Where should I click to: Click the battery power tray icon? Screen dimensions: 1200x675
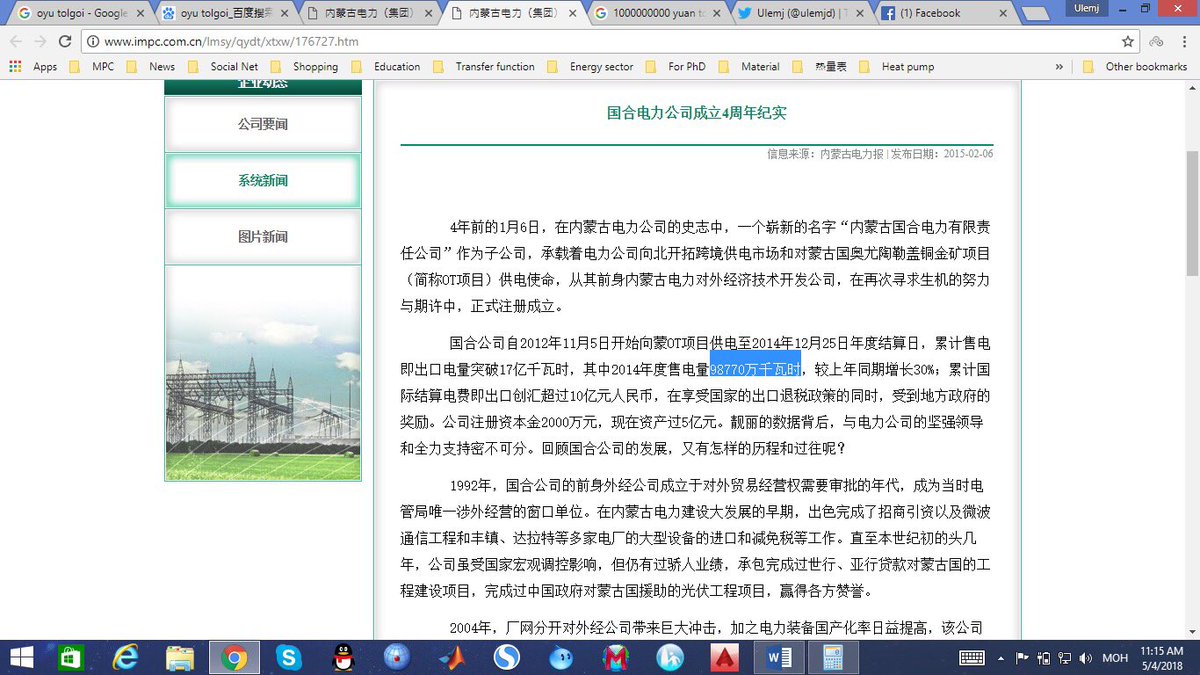point(1042,657)
